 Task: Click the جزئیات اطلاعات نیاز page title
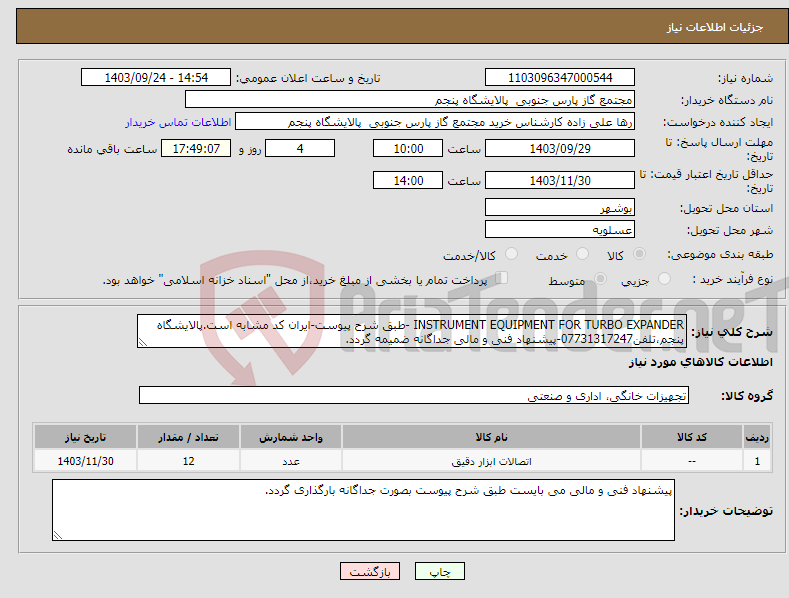pos(715,27)
